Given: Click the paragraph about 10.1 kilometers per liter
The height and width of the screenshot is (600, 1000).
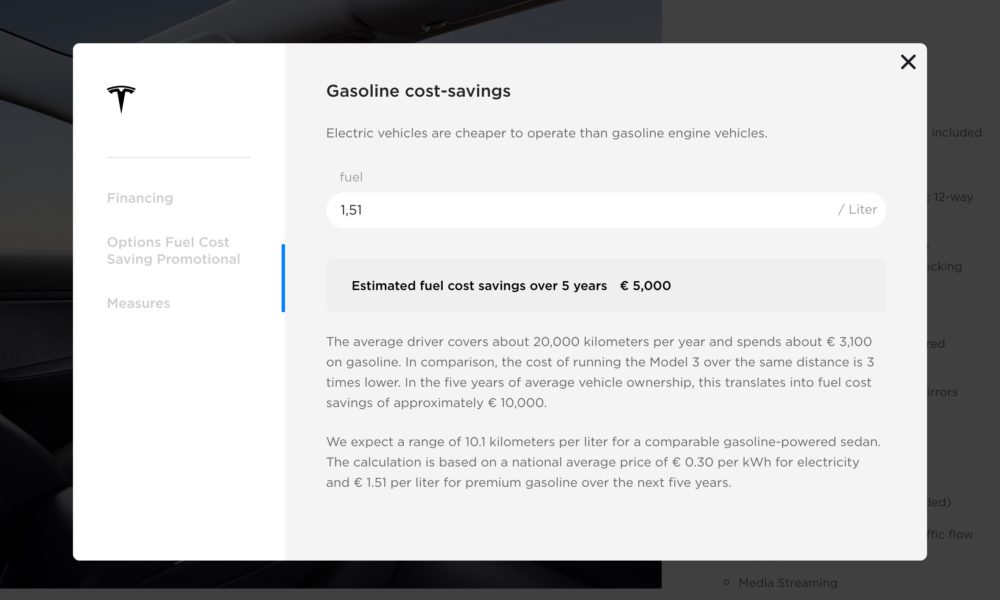Looking at the screenshot, I should (603, 462).
